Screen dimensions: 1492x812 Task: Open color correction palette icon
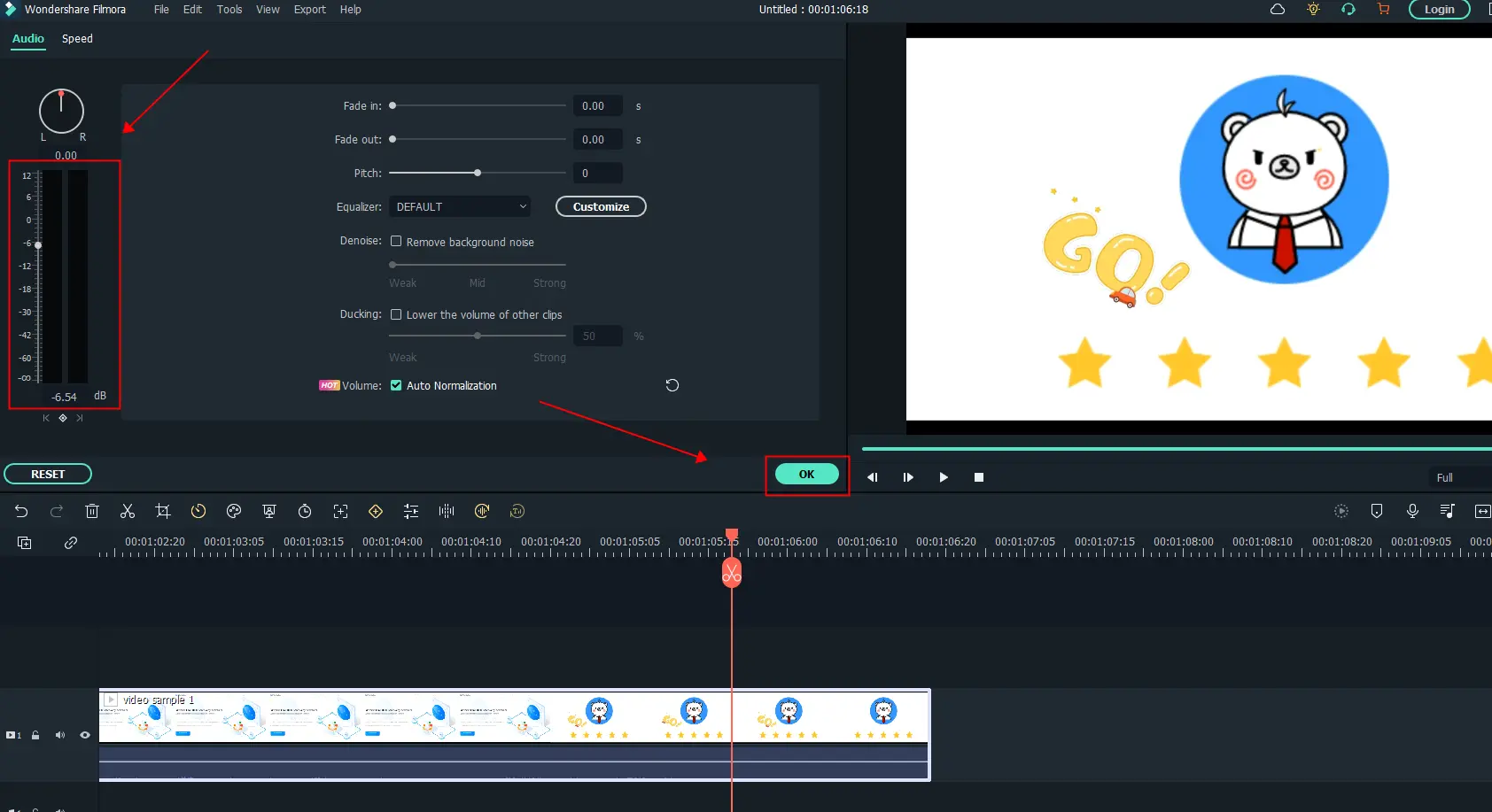tap(234, 511)
